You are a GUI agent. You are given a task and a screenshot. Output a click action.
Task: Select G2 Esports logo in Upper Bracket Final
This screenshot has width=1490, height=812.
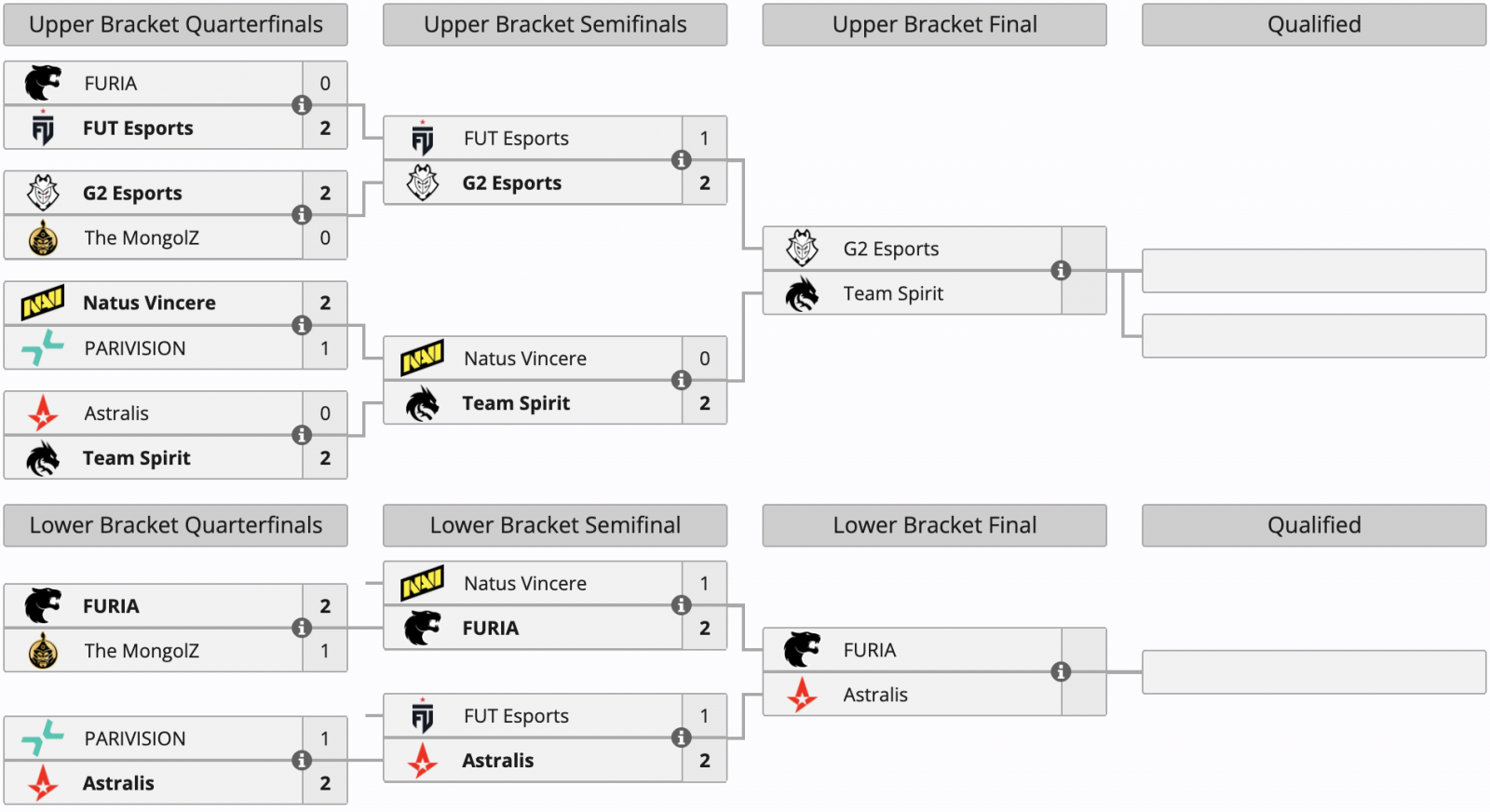click(x=802, y=249)
